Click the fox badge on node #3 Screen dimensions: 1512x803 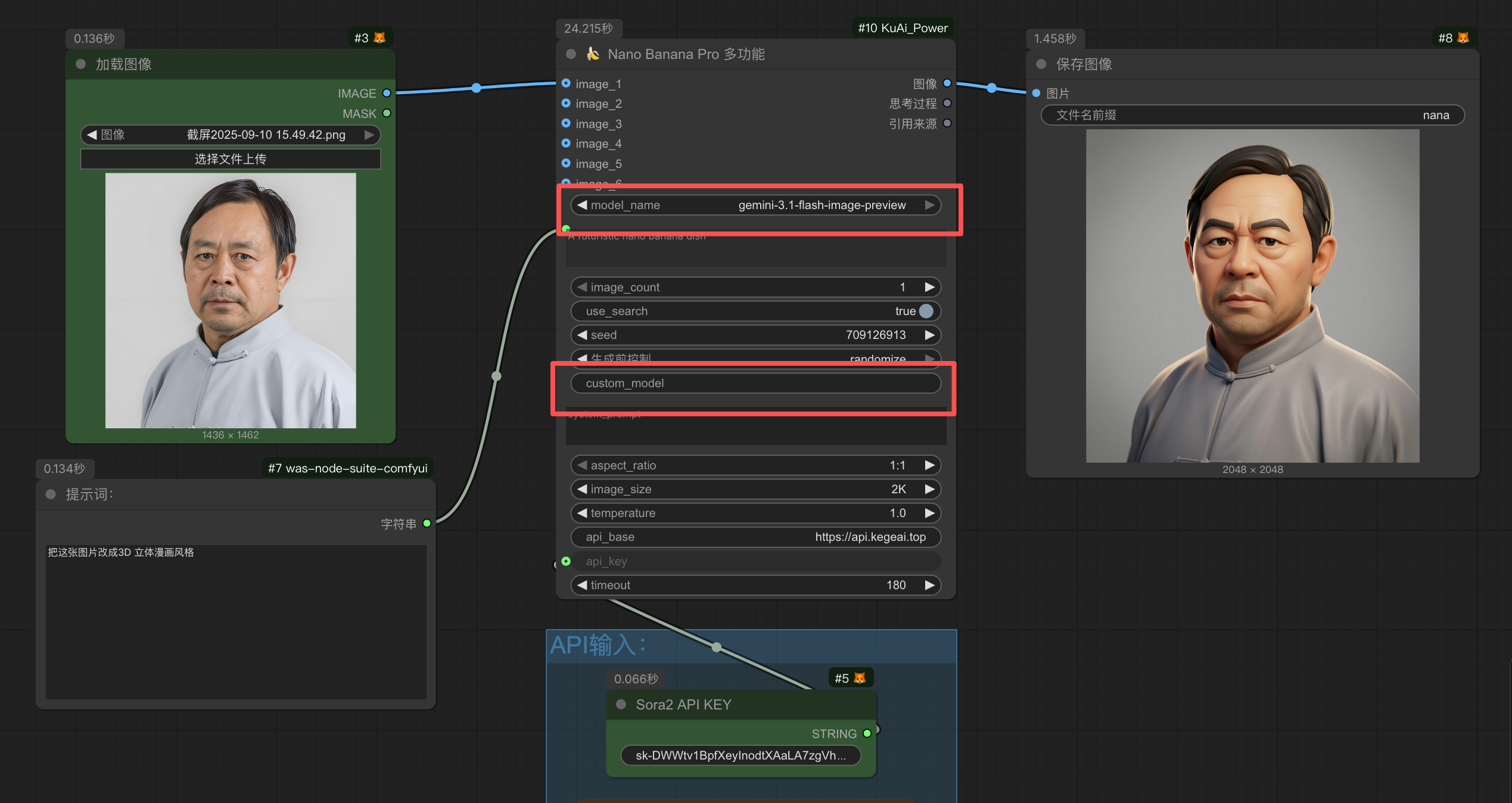379,38
